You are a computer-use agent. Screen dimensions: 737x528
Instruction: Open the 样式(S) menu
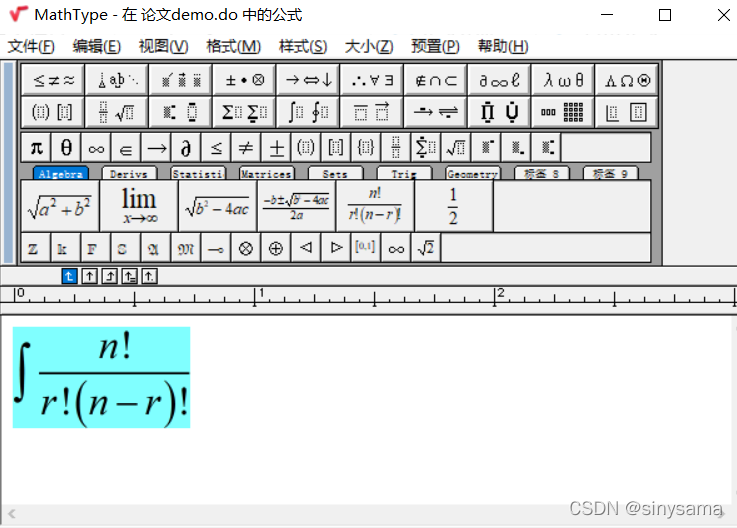303,46
